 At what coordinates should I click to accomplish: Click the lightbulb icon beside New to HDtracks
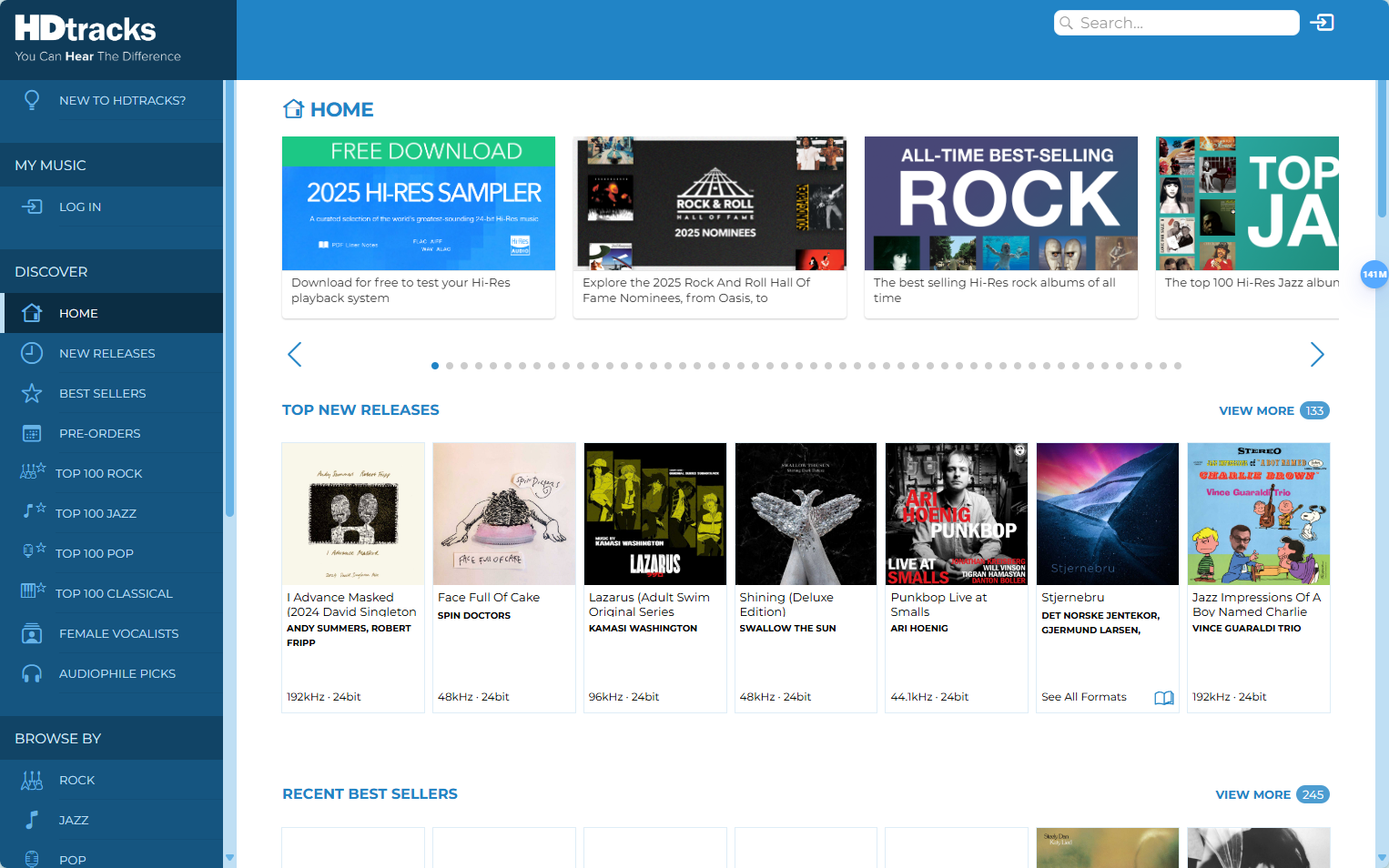pos(32,100)
